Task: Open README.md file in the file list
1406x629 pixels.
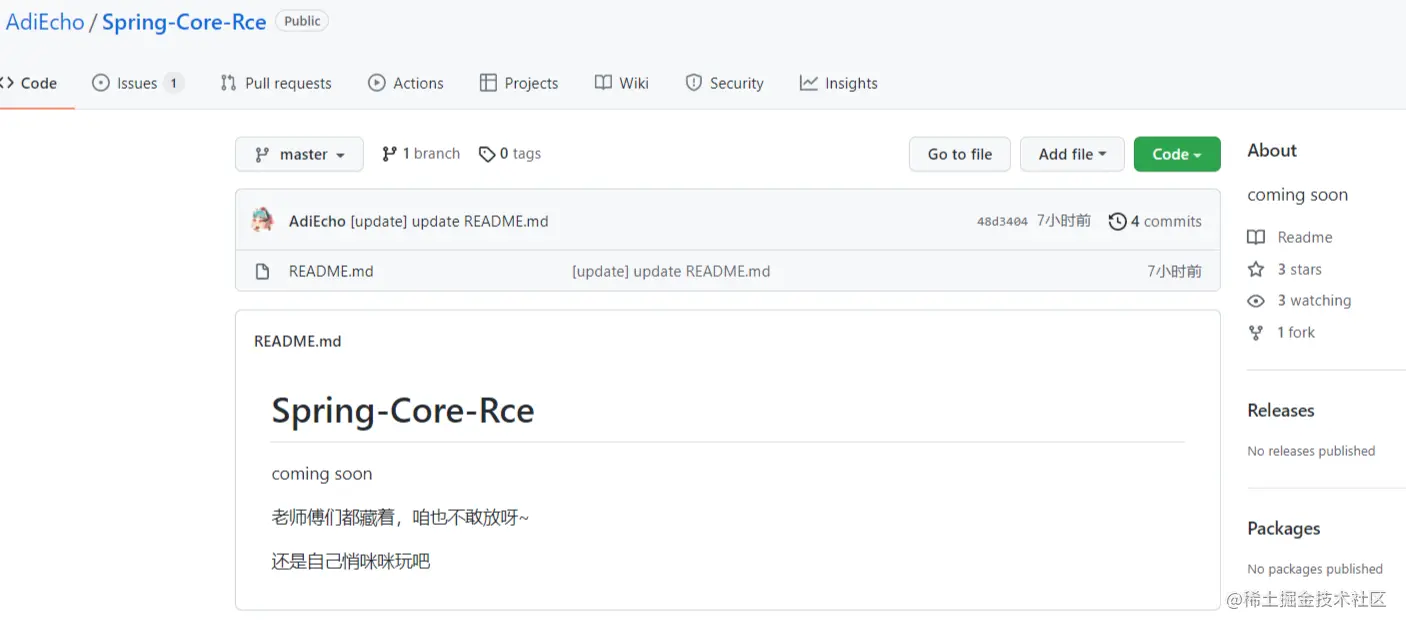Action: click(331, 271)
